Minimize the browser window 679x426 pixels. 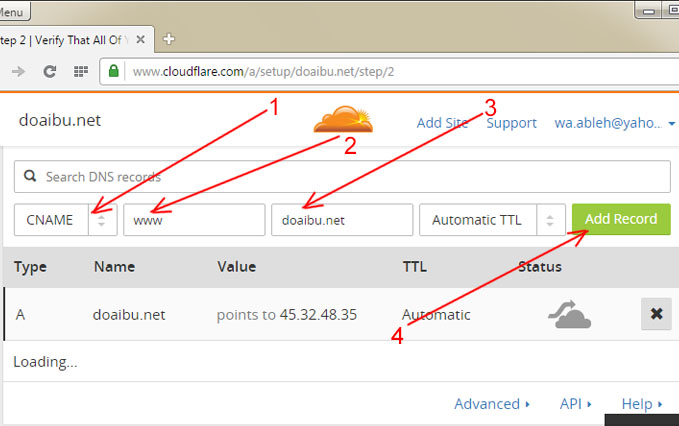pos(648,11)
